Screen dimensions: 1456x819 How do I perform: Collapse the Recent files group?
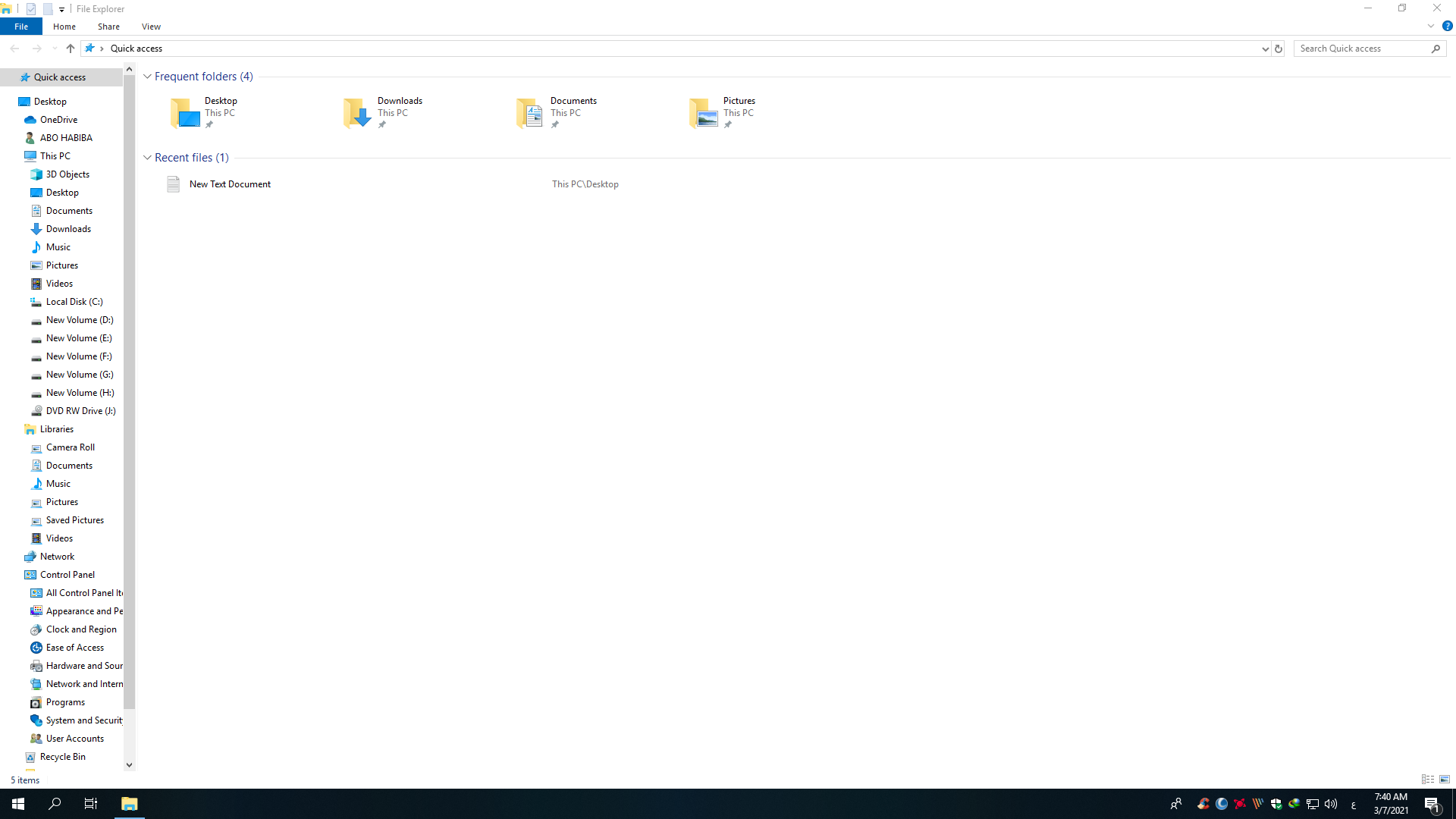(x=147, y=158)
